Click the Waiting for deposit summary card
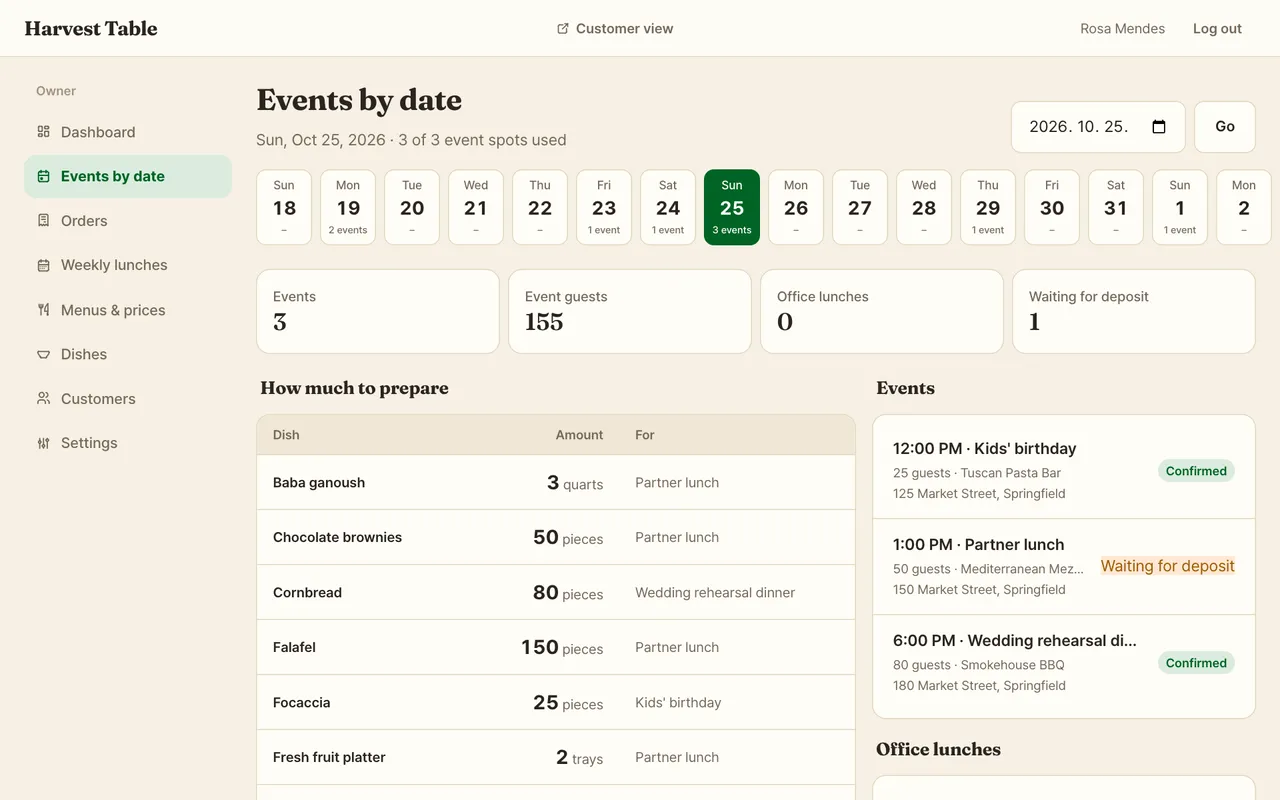1280x800 pixels. (1134, 311)
